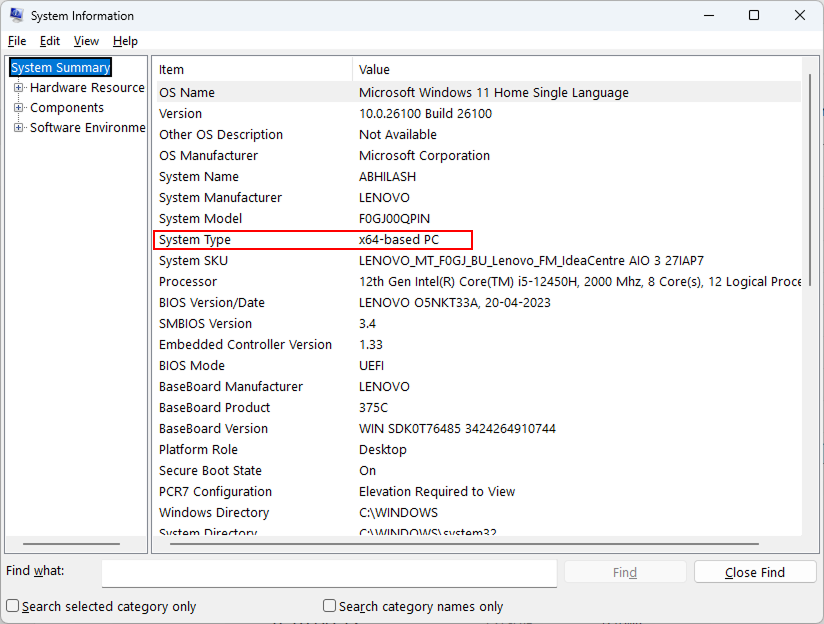Select the System Type row
The height and width of the screenshot is (624, 824).
pos(478,240)
